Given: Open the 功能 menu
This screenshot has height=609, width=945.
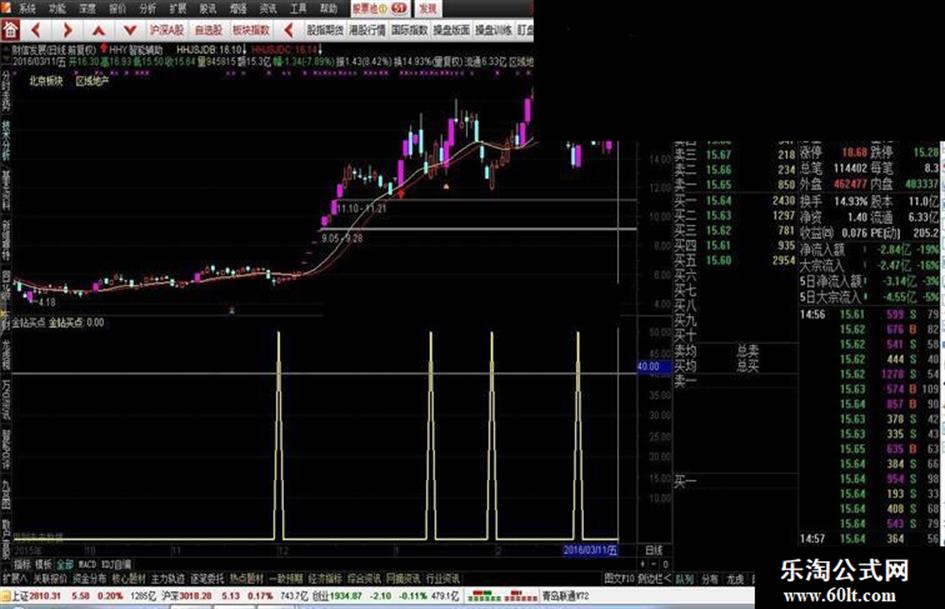Looking at the screenshot, I should 57,8.
